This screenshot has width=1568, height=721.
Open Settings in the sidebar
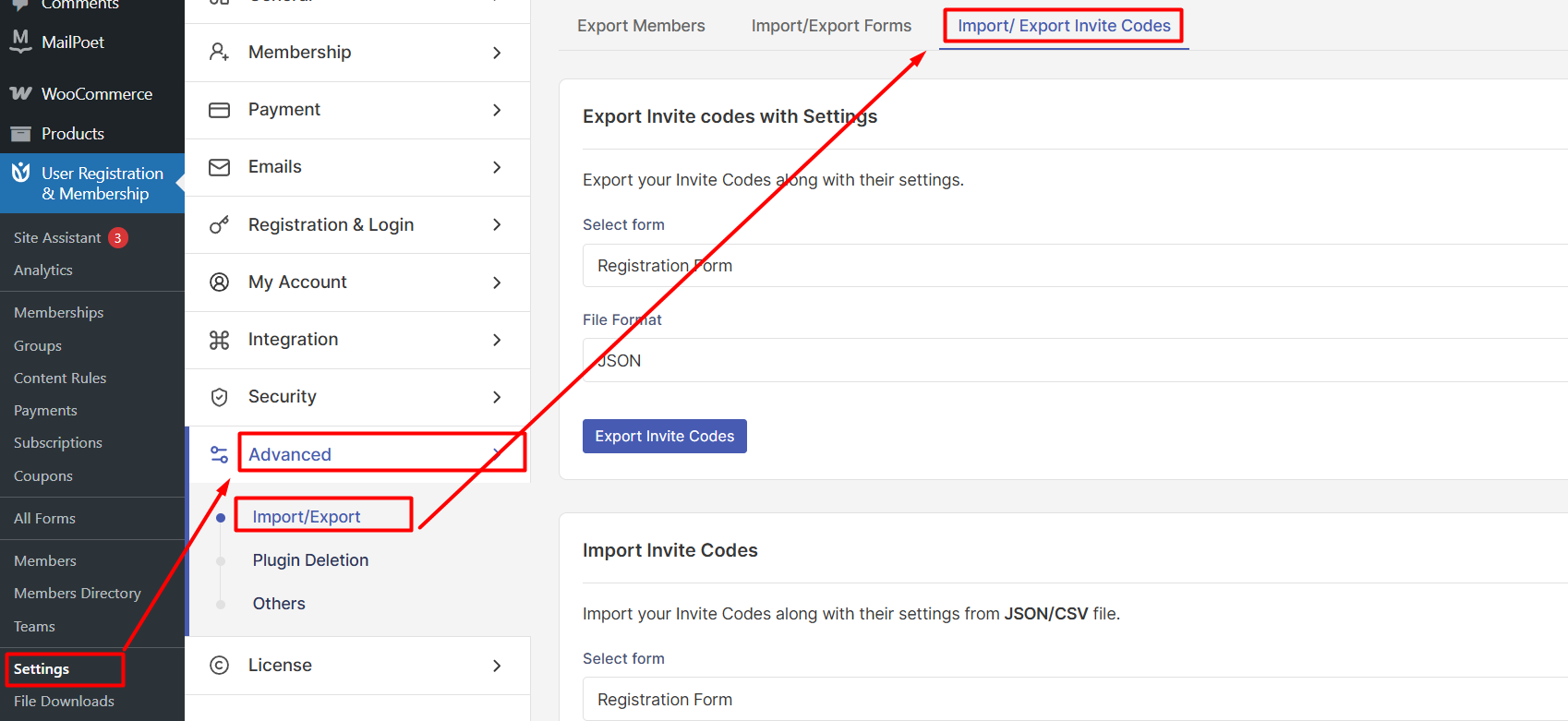42,668
